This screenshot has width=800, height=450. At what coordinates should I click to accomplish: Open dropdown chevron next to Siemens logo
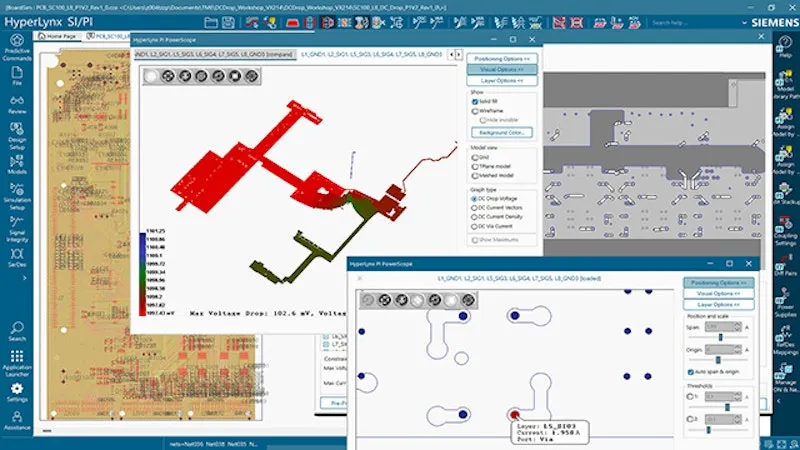click(744, 23)
